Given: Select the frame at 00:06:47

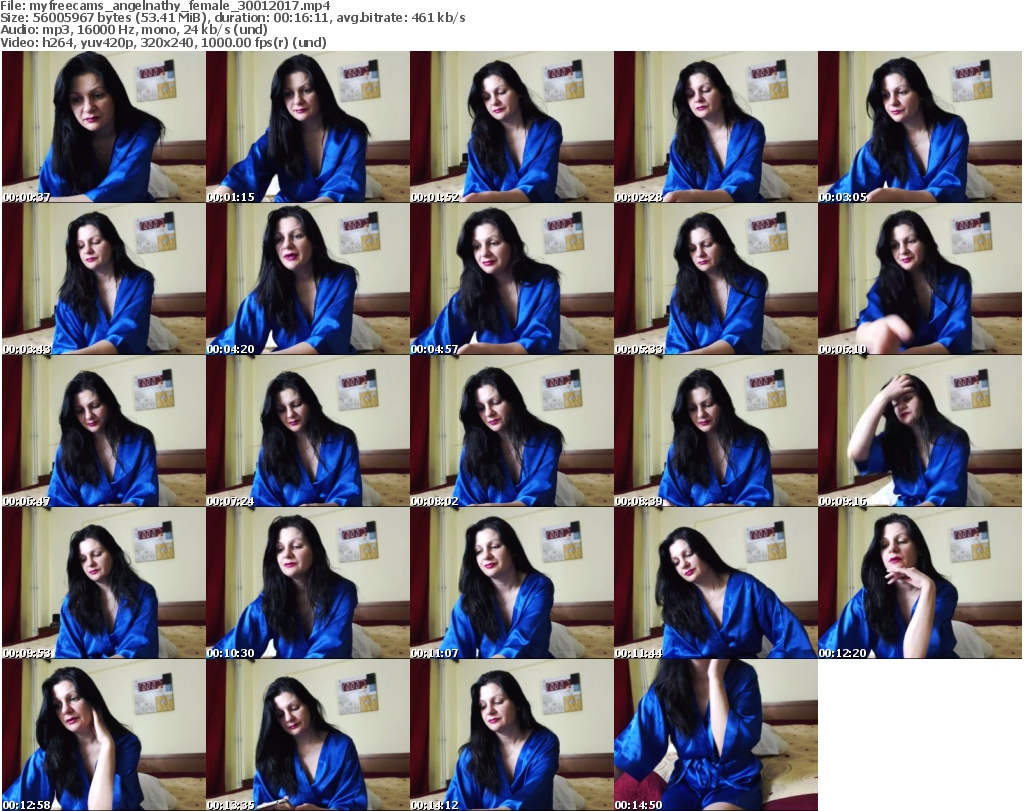Looking at the screenshot, I should (104, 431).
